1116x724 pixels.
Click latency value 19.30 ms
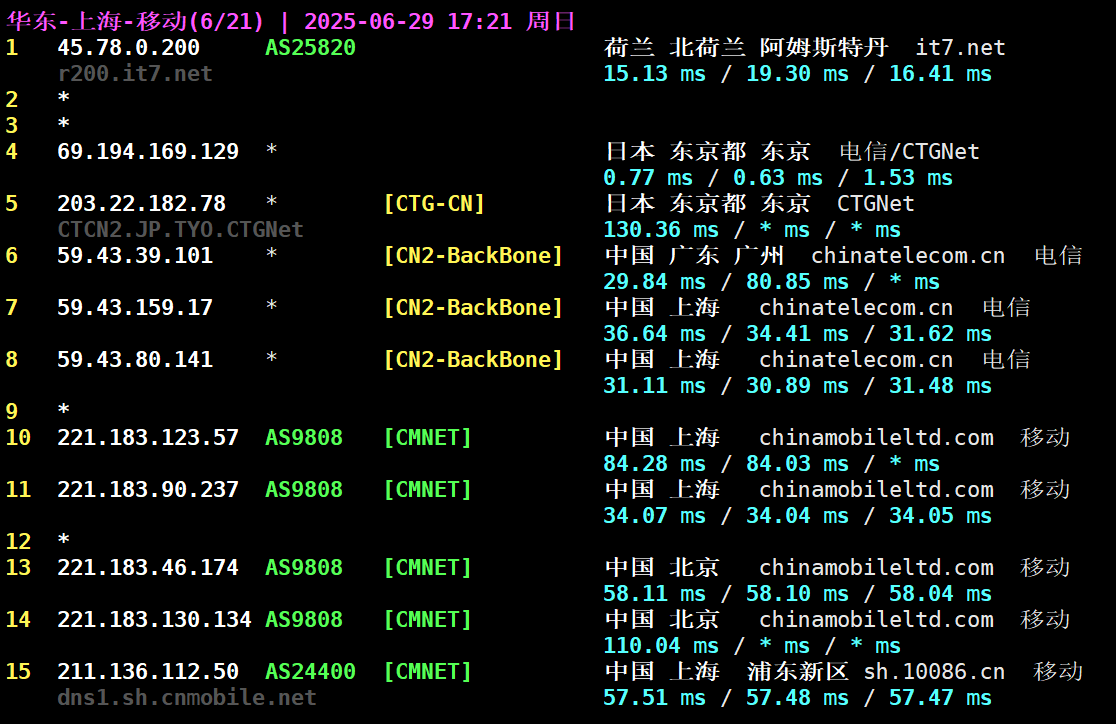coord(797,73)
